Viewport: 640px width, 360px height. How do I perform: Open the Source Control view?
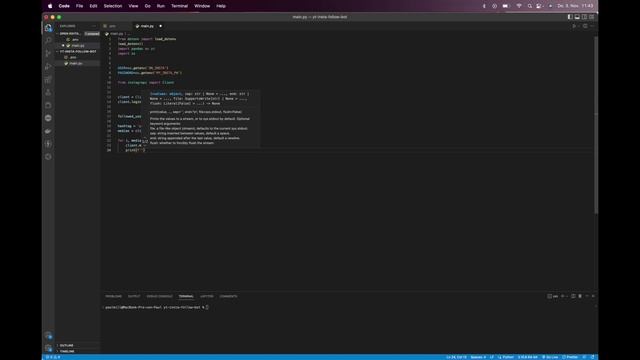[x=48, y=53]
